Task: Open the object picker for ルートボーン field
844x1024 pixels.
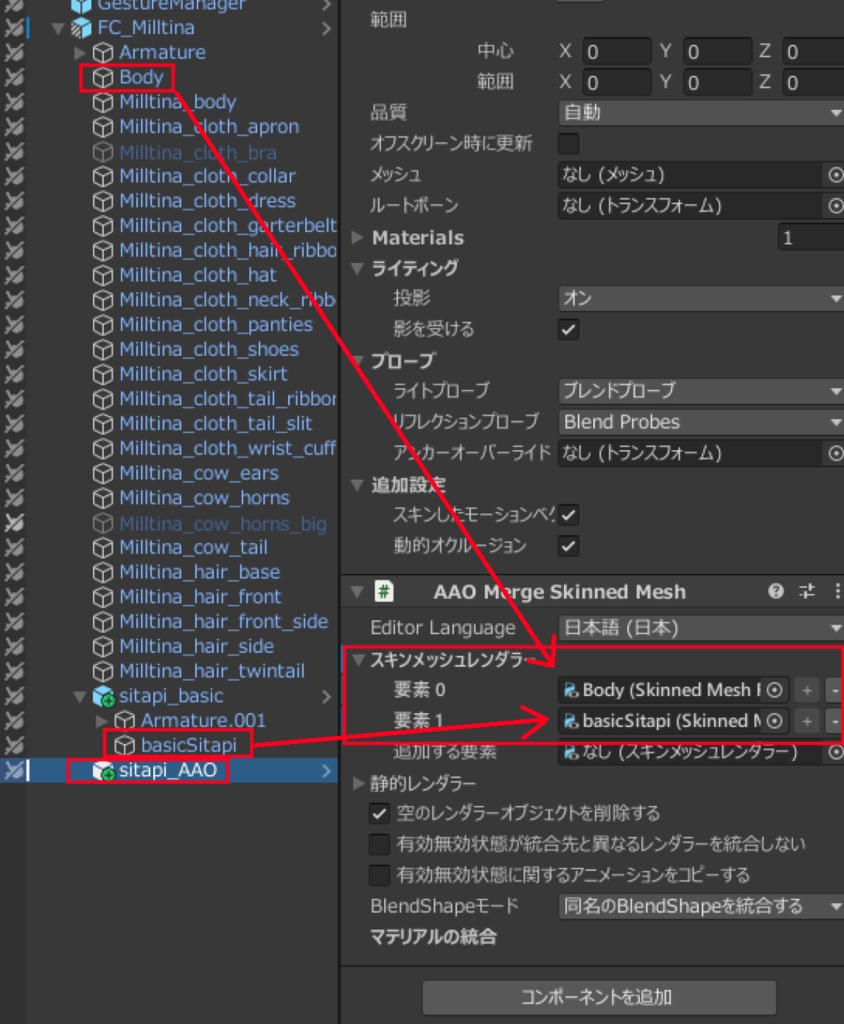Action: [x=835, y=206]
